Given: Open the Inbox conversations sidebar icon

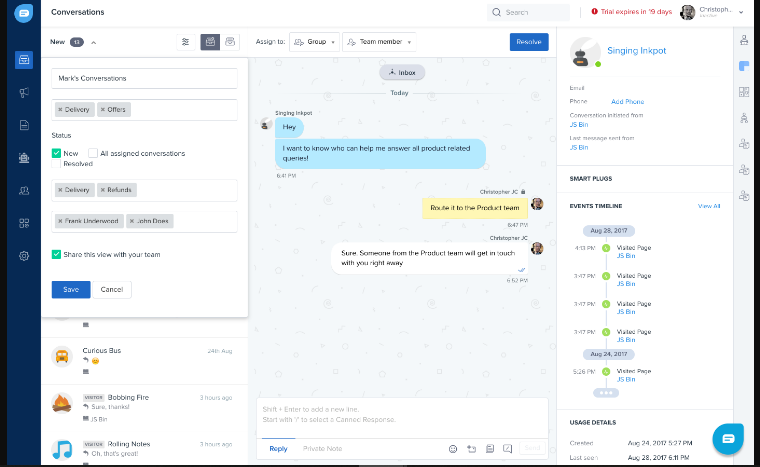Looking at the screenshot, I should point(24,60).
